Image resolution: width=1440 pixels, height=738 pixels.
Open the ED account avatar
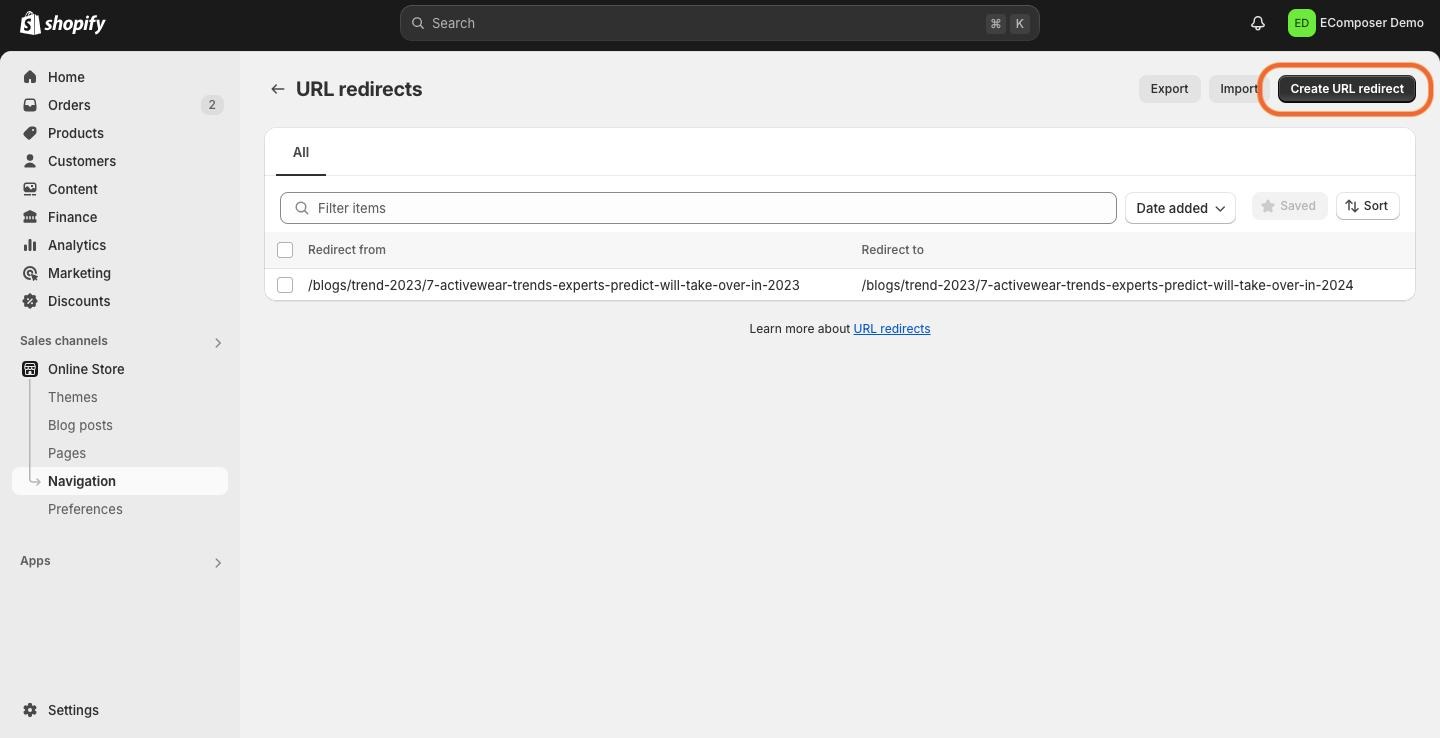[x=1301, y=23]
